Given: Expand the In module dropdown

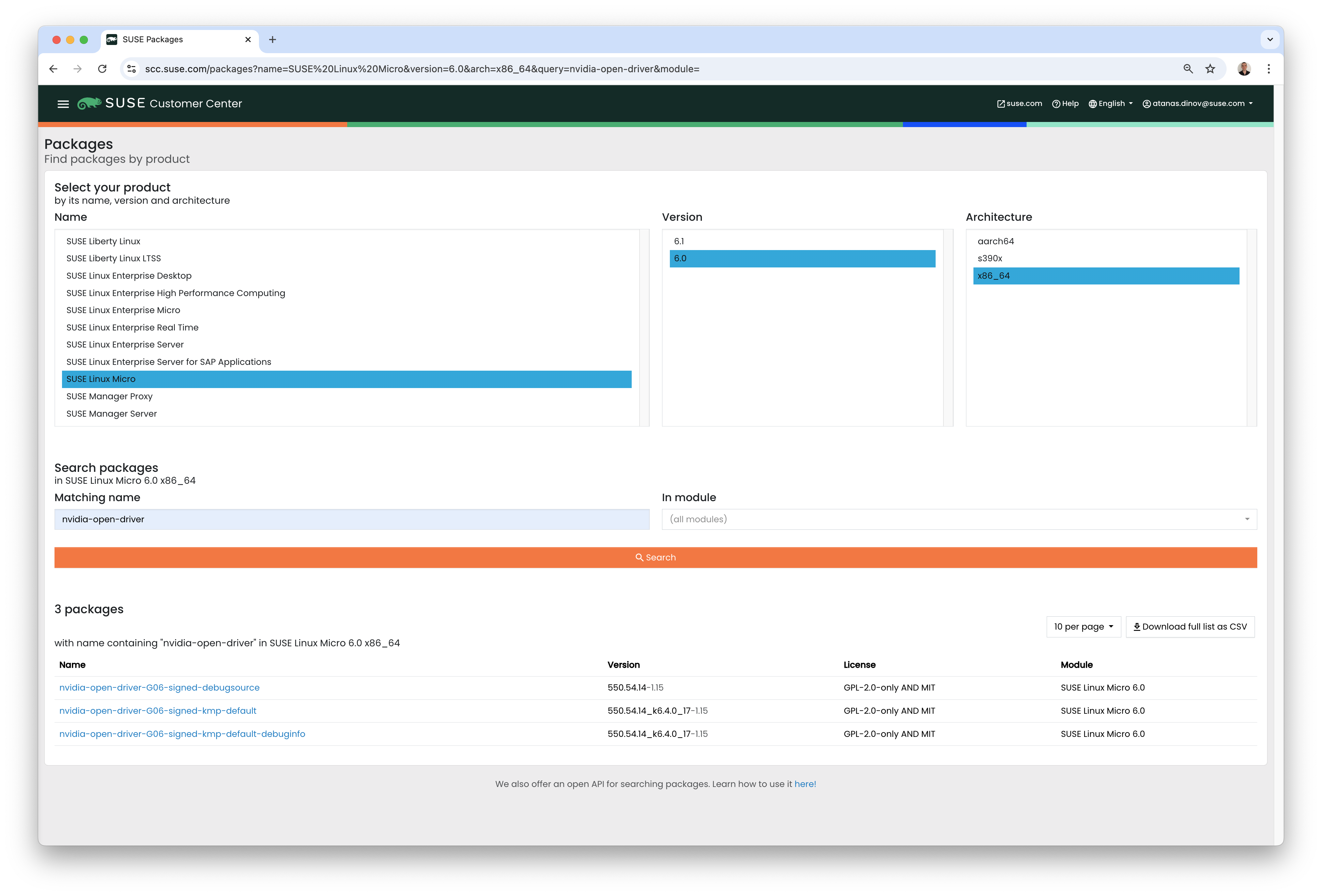Looking at the screenshot, I should [x=958, y=519].
